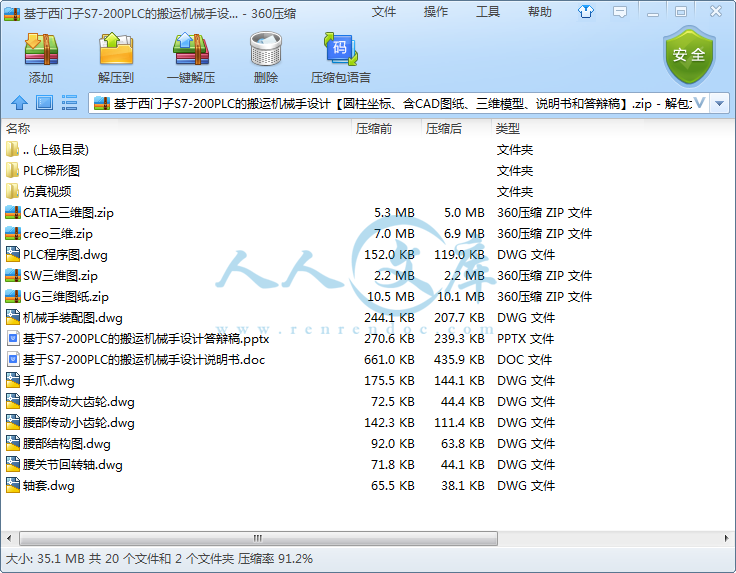The width and height of the screenshot is (736, 573).
Task: Click the archive path address field
Action: tap(399, 103)
